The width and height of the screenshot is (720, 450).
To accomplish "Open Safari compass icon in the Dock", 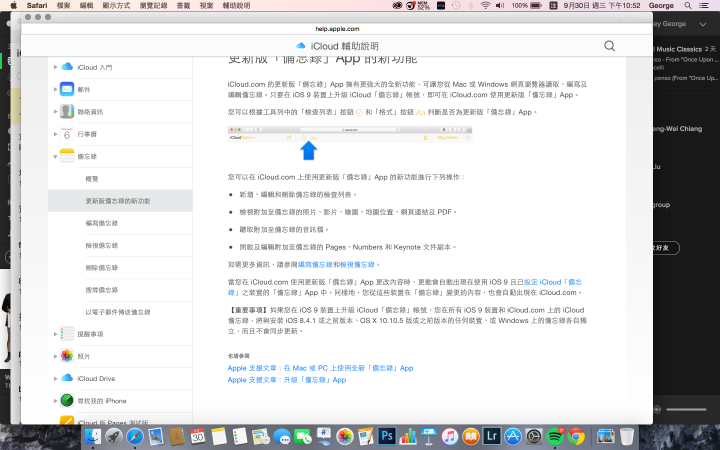I will tap(135, 436).
